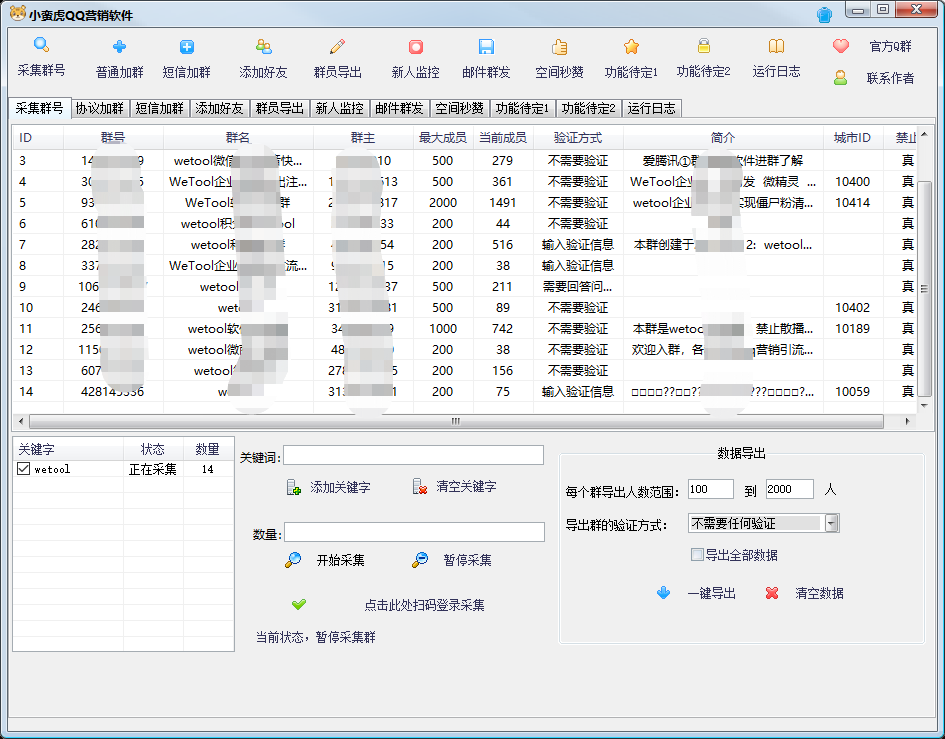Open the 导出群的验证方式 dropdown
The height and width of the screenshot is (739, 945).
[832, 522]
